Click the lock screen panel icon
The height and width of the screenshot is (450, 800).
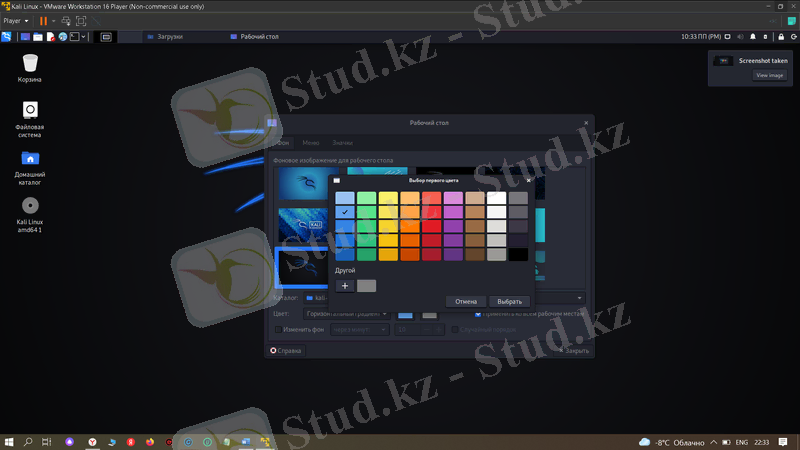pos(781,37)
